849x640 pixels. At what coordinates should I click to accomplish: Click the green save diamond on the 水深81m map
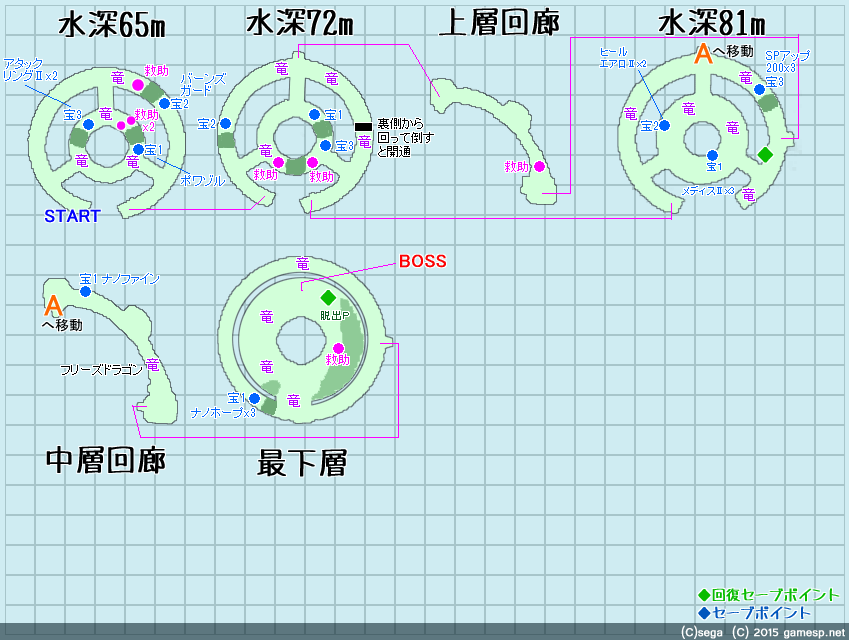765,154
